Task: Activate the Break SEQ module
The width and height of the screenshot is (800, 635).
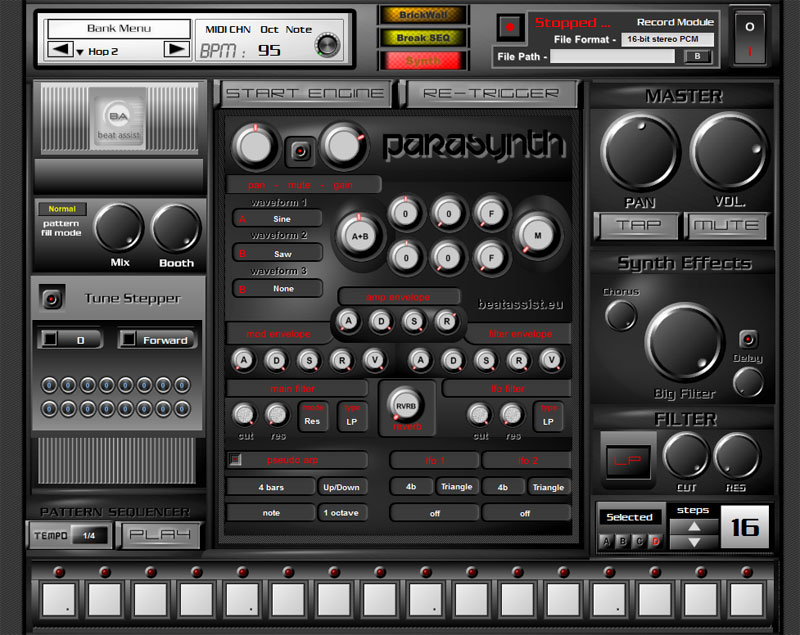Action: (x=422, y=38)
